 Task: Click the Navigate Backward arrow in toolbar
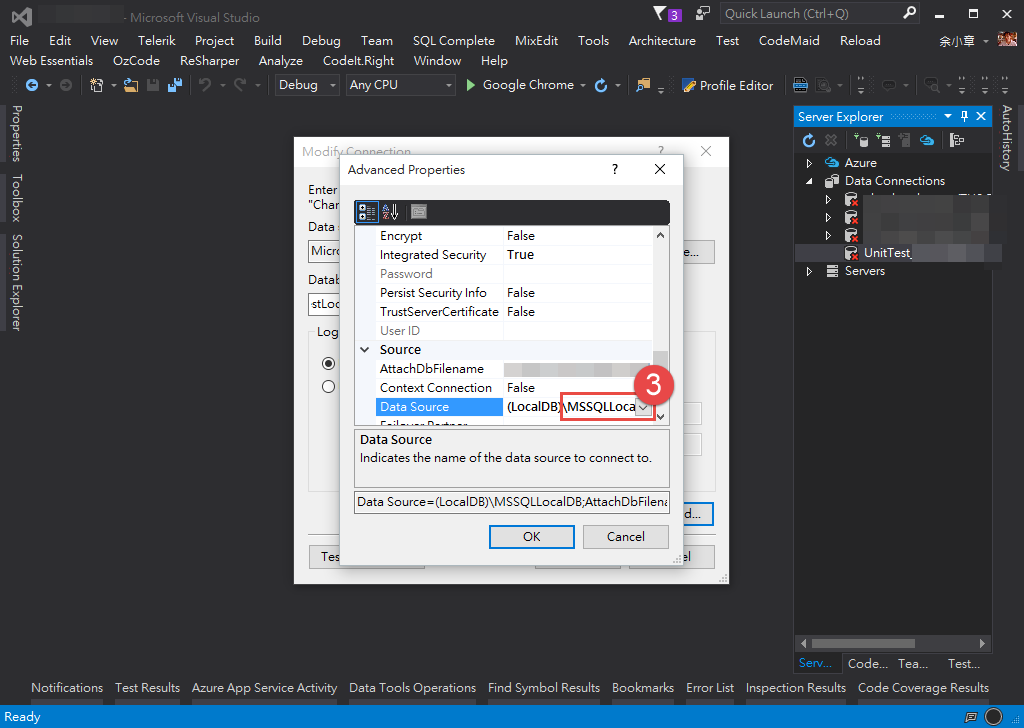(x=31, y=85)
